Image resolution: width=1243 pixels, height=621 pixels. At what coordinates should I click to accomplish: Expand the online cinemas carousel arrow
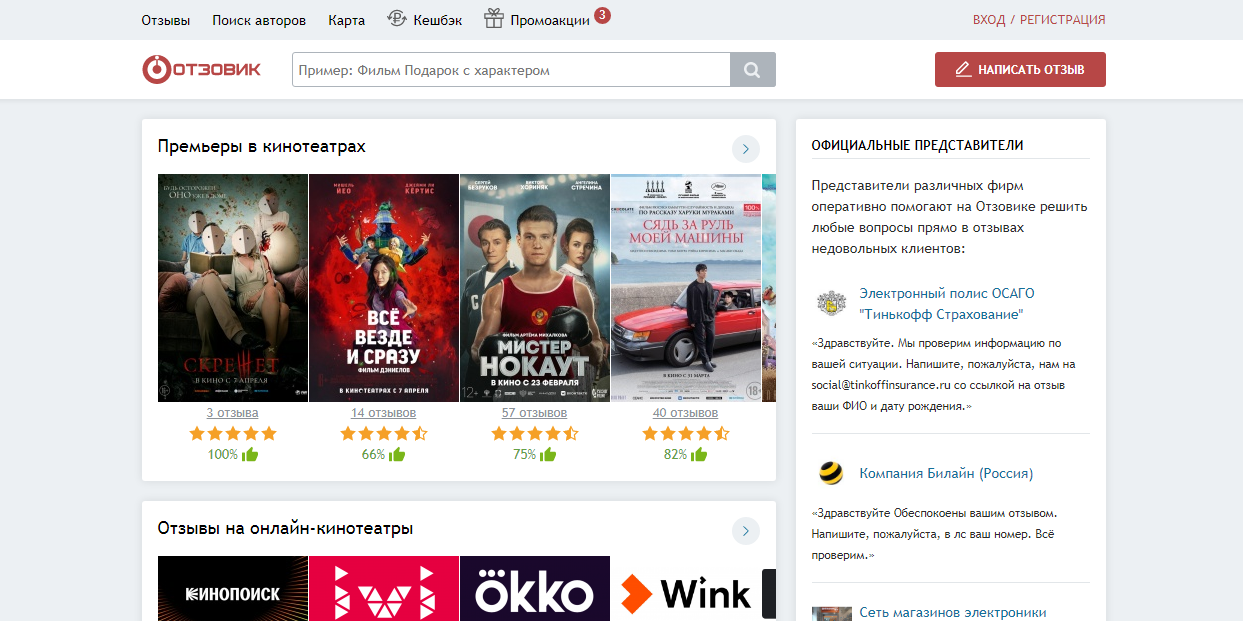pos(746,530)
